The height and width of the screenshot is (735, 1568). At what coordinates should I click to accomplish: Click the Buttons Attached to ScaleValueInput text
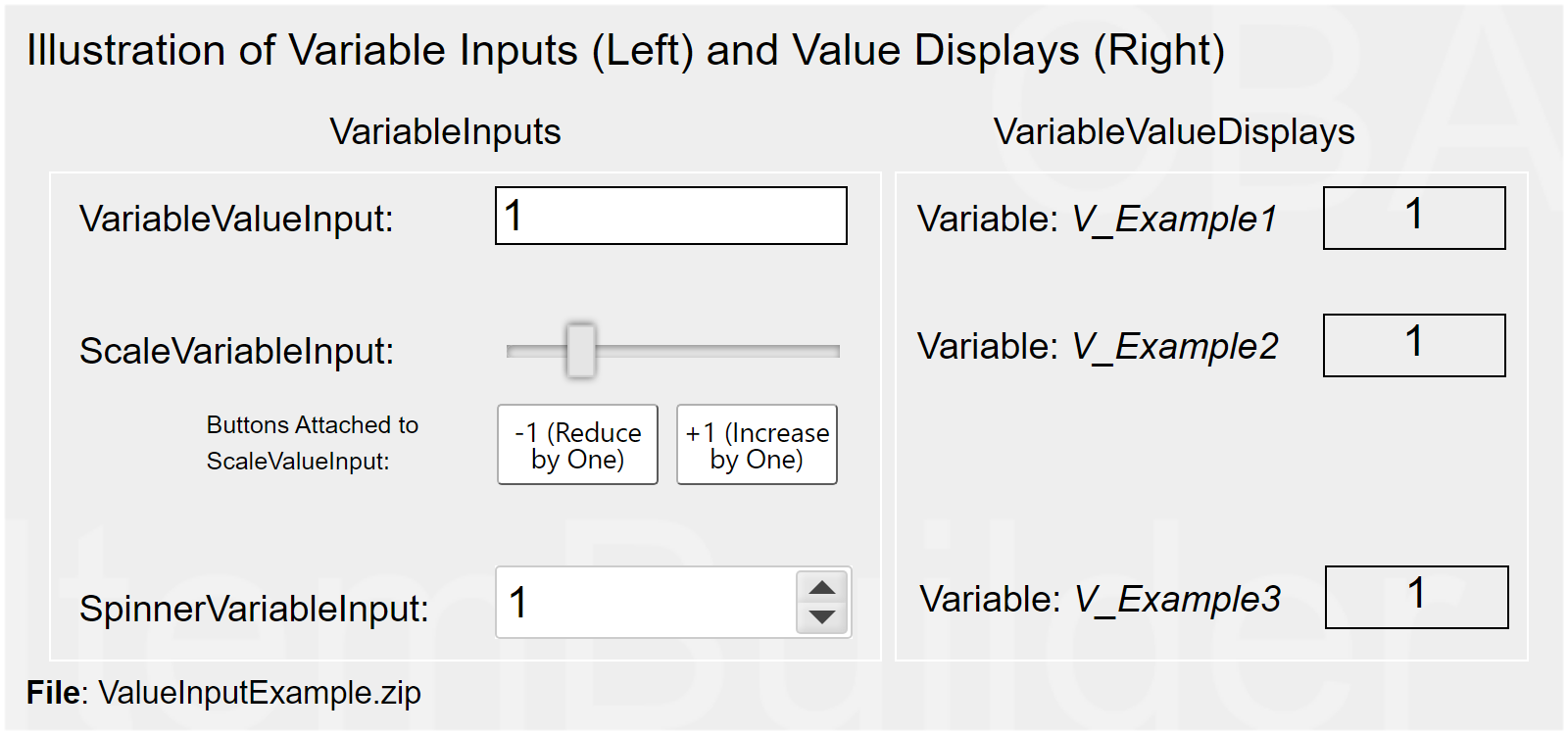coord(312,443)
